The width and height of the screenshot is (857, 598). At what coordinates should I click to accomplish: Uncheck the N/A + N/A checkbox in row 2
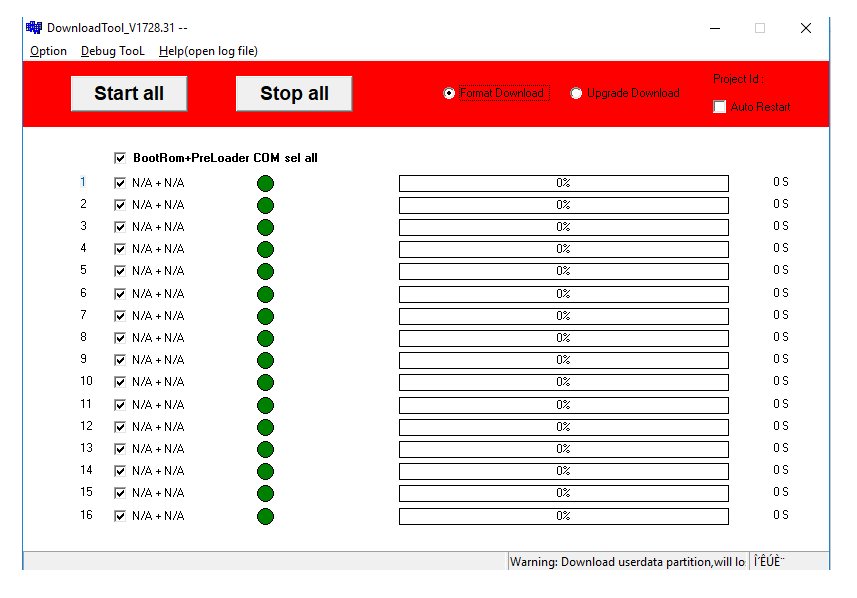click(120, 205)
